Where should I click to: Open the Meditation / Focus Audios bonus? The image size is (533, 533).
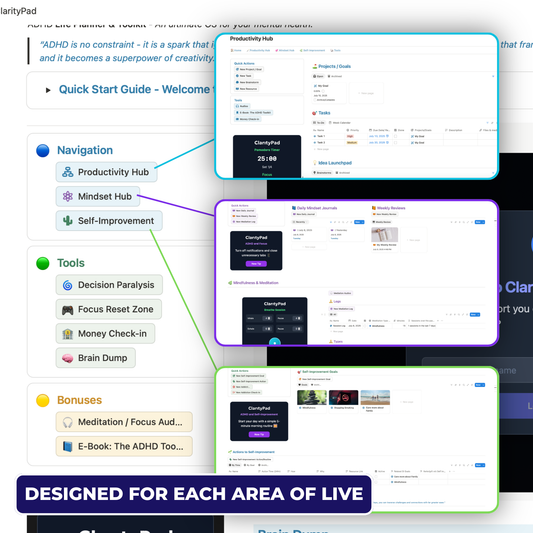coord(124,422)
